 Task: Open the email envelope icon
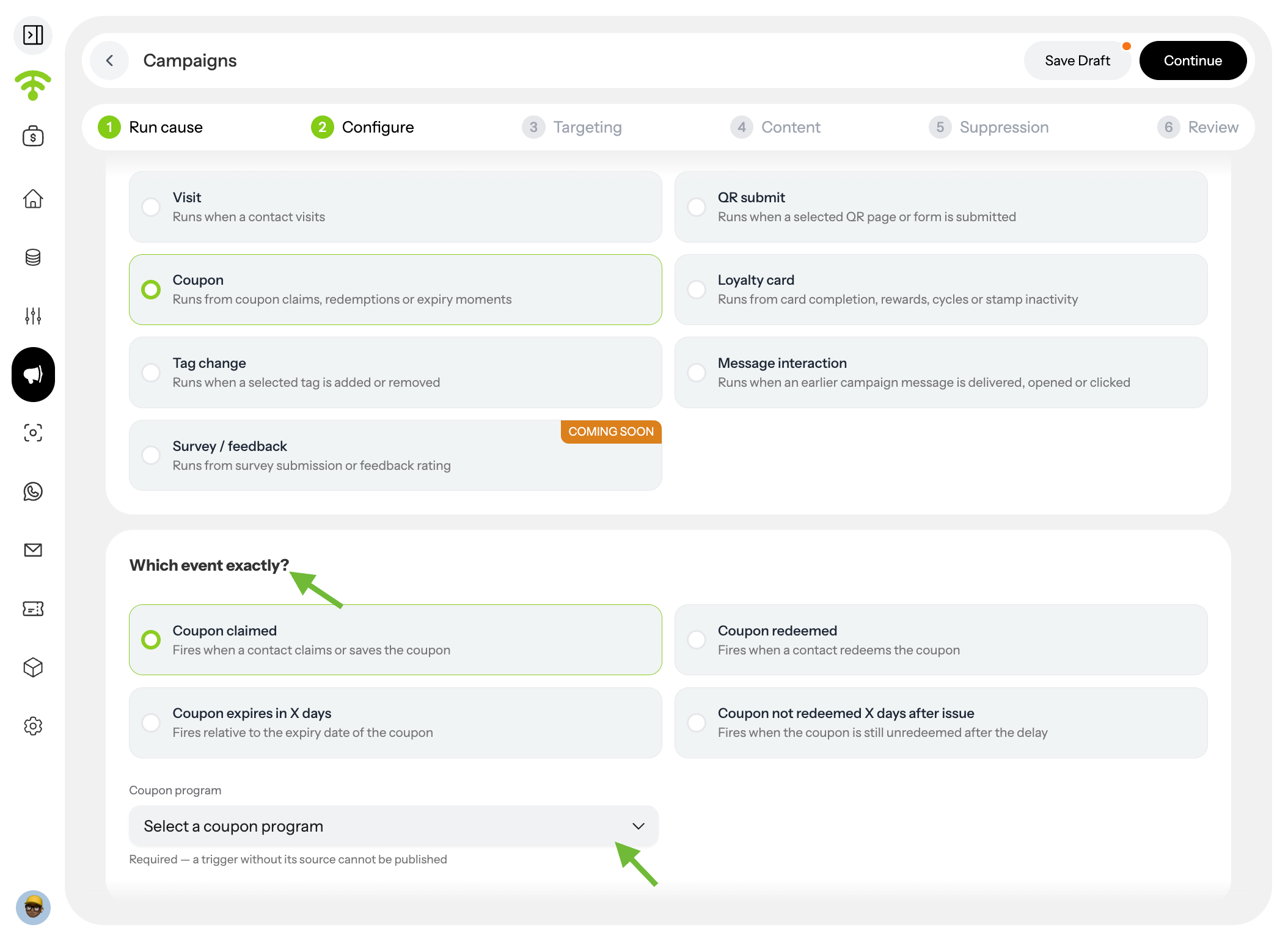click(33, 550)
